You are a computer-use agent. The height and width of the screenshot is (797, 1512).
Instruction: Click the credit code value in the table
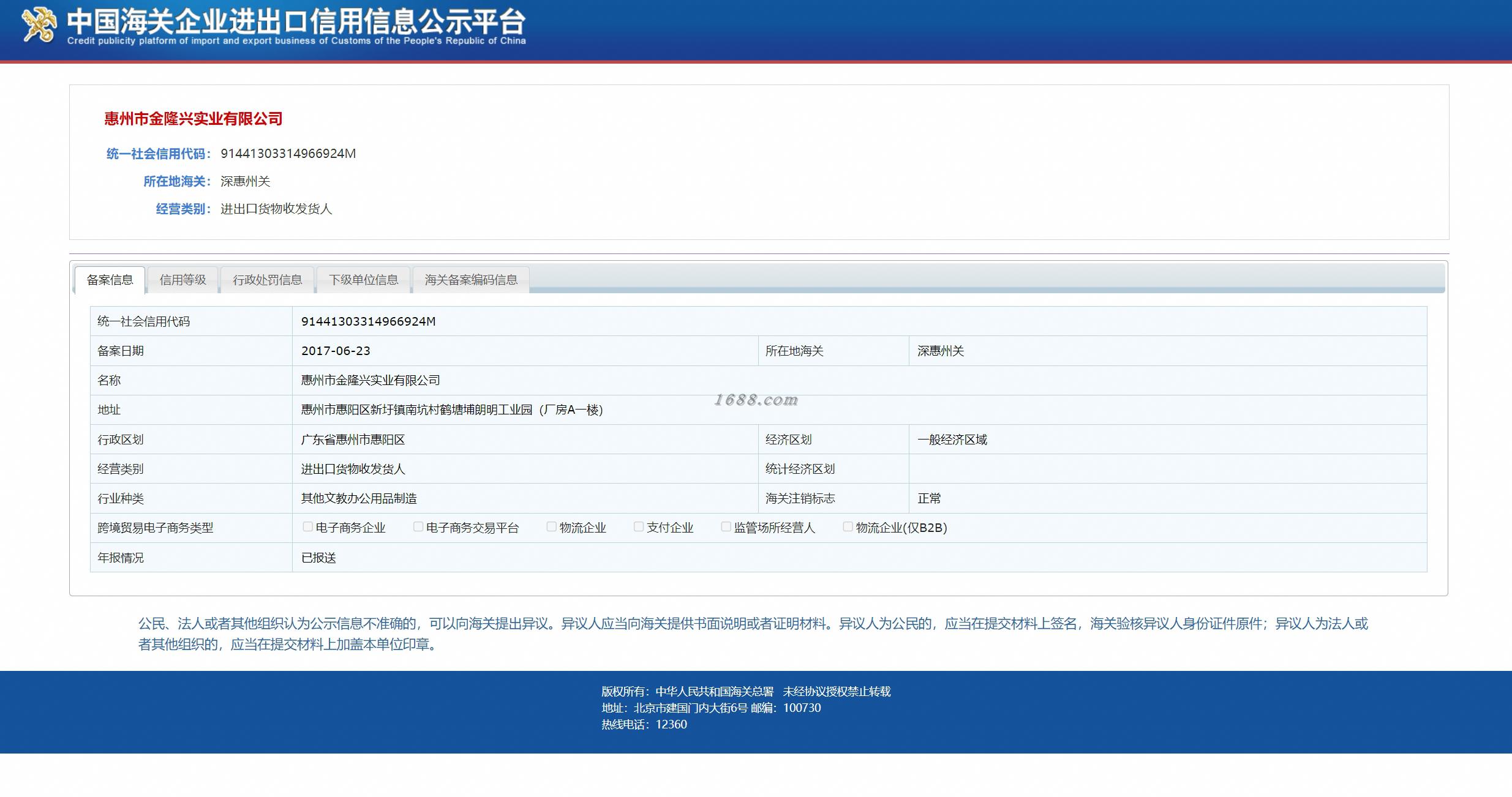coord(368,321)
